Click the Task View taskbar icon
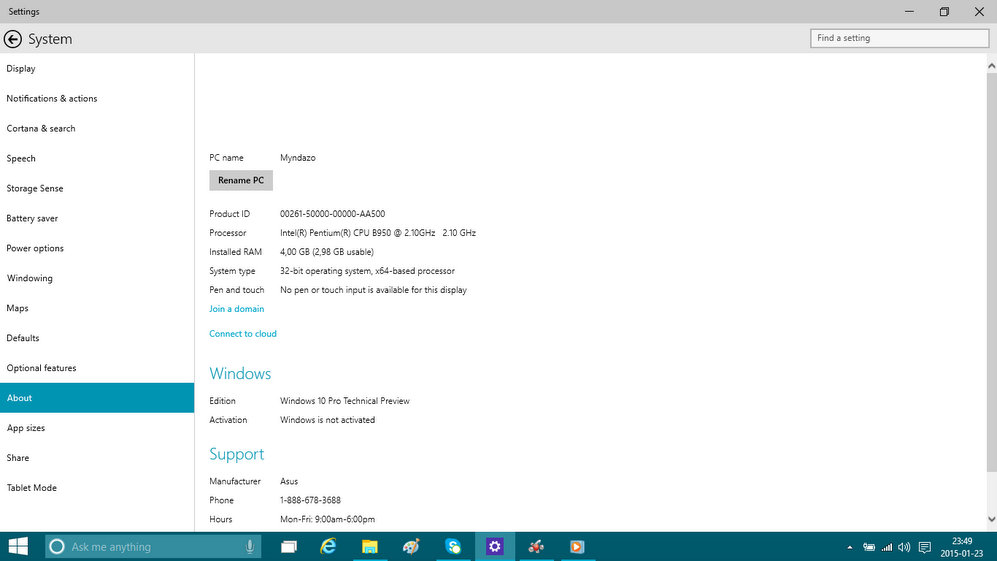Screen dimensions: 997x561 288,547
